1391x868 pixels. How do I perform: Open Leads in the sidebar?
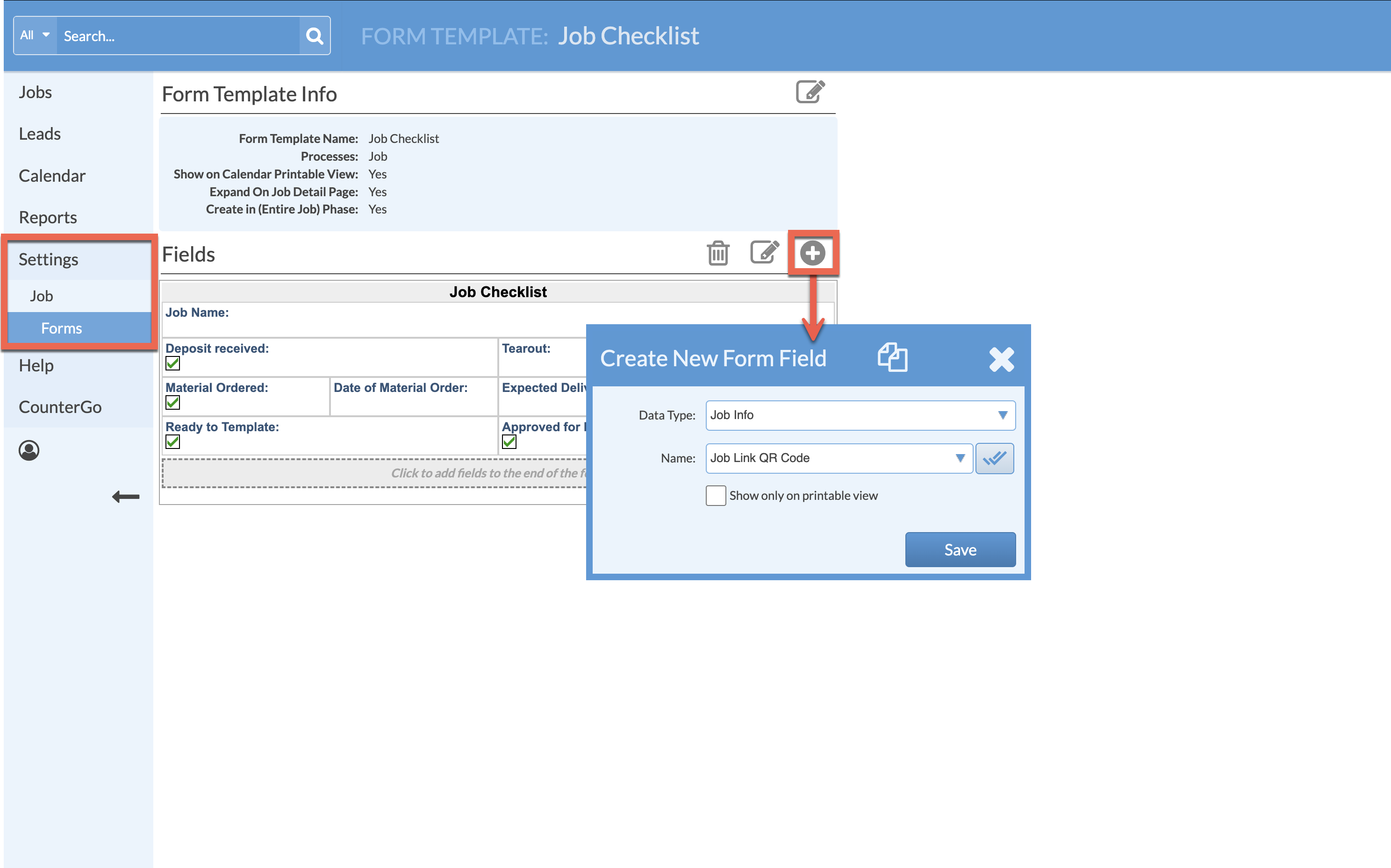pyautogui.click(x=40, y=134)
